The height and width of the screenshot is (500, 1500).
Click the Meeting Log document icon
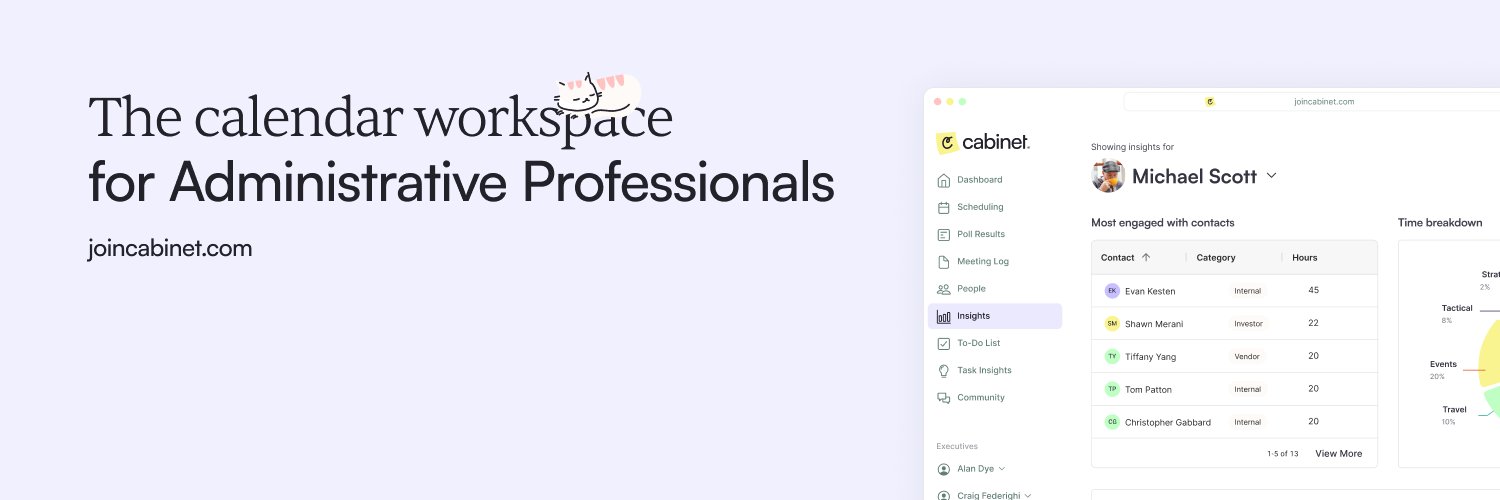pos(943,262)
